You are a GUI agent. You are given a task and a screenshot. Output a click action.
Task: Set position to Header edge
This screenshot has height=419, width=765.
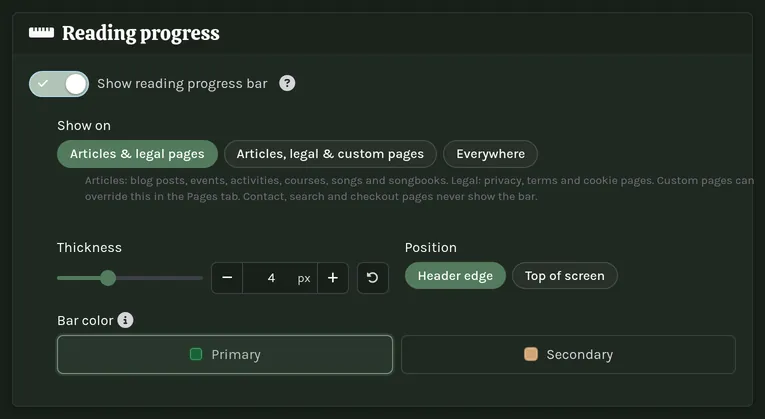(455, 276)
